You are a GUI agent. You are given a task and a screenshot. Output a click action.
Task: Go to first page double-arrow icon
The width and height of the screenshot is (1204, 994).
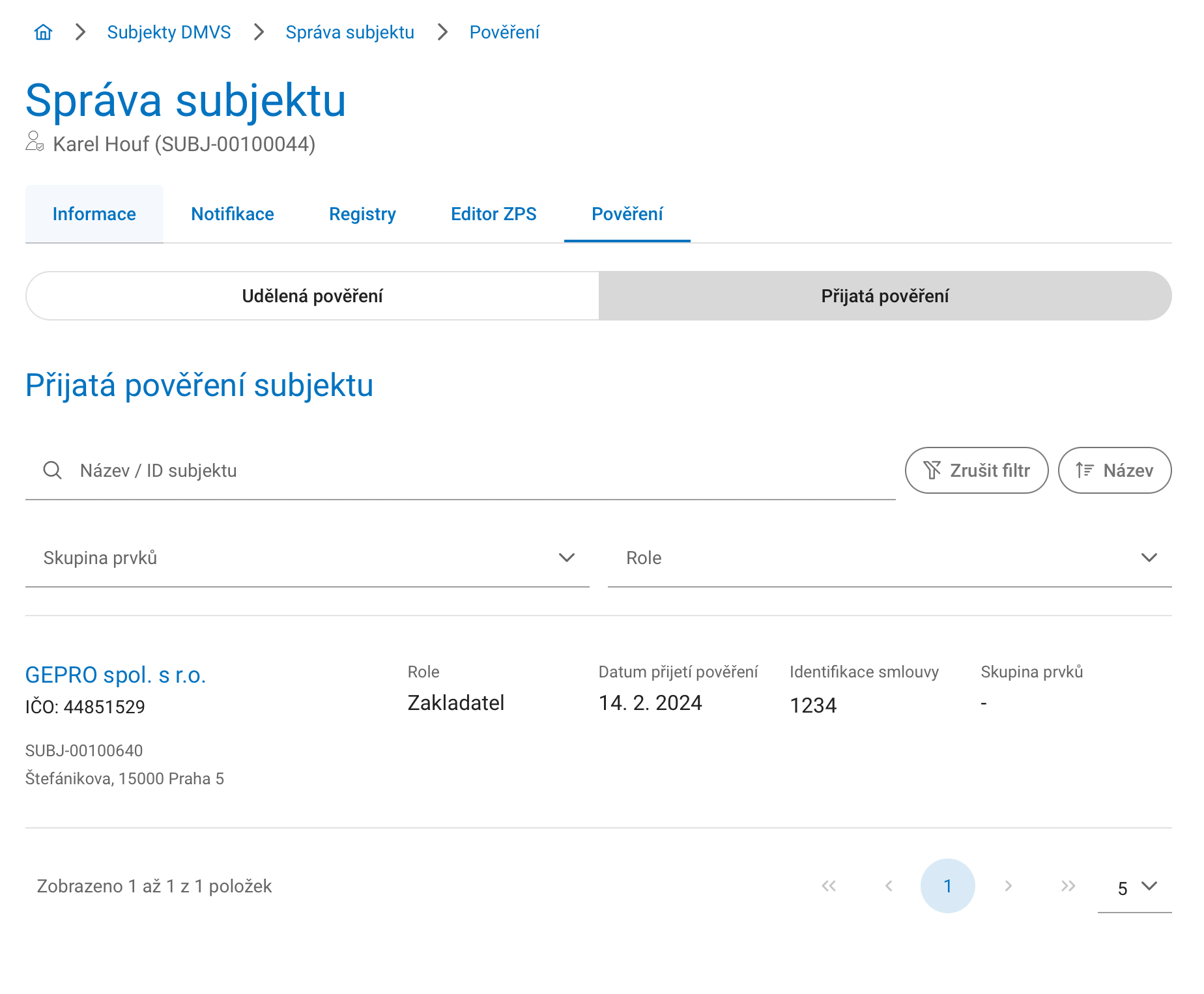pos(829,886)
